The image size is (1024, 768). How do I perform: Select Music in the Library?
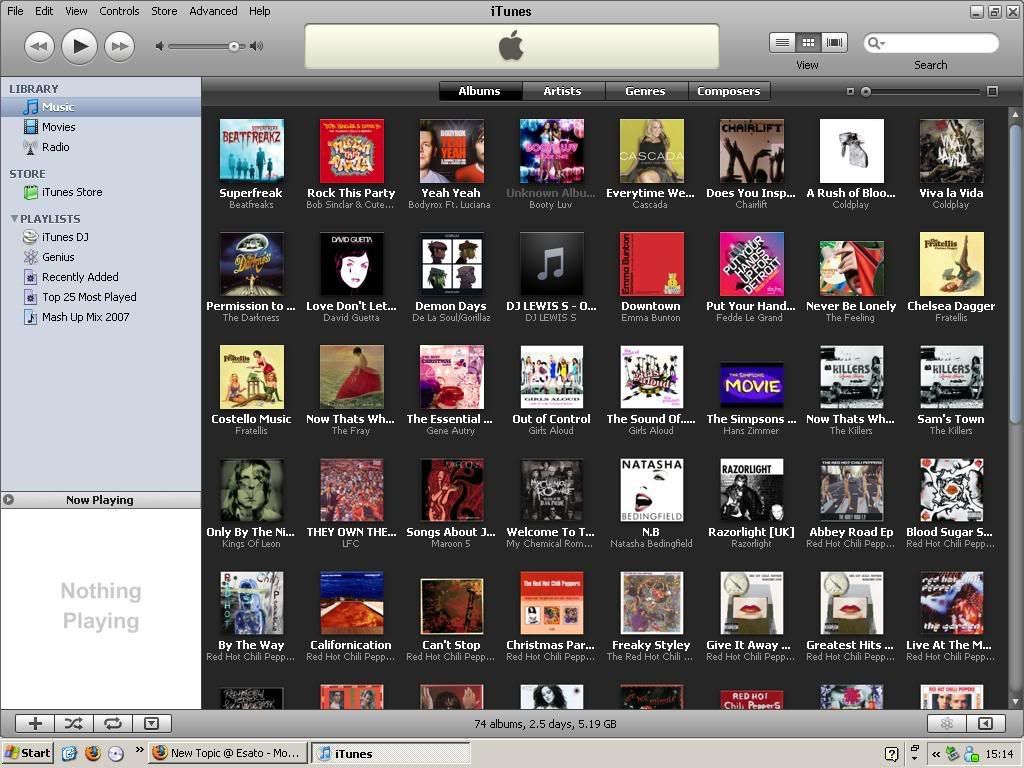click(101, 107)
